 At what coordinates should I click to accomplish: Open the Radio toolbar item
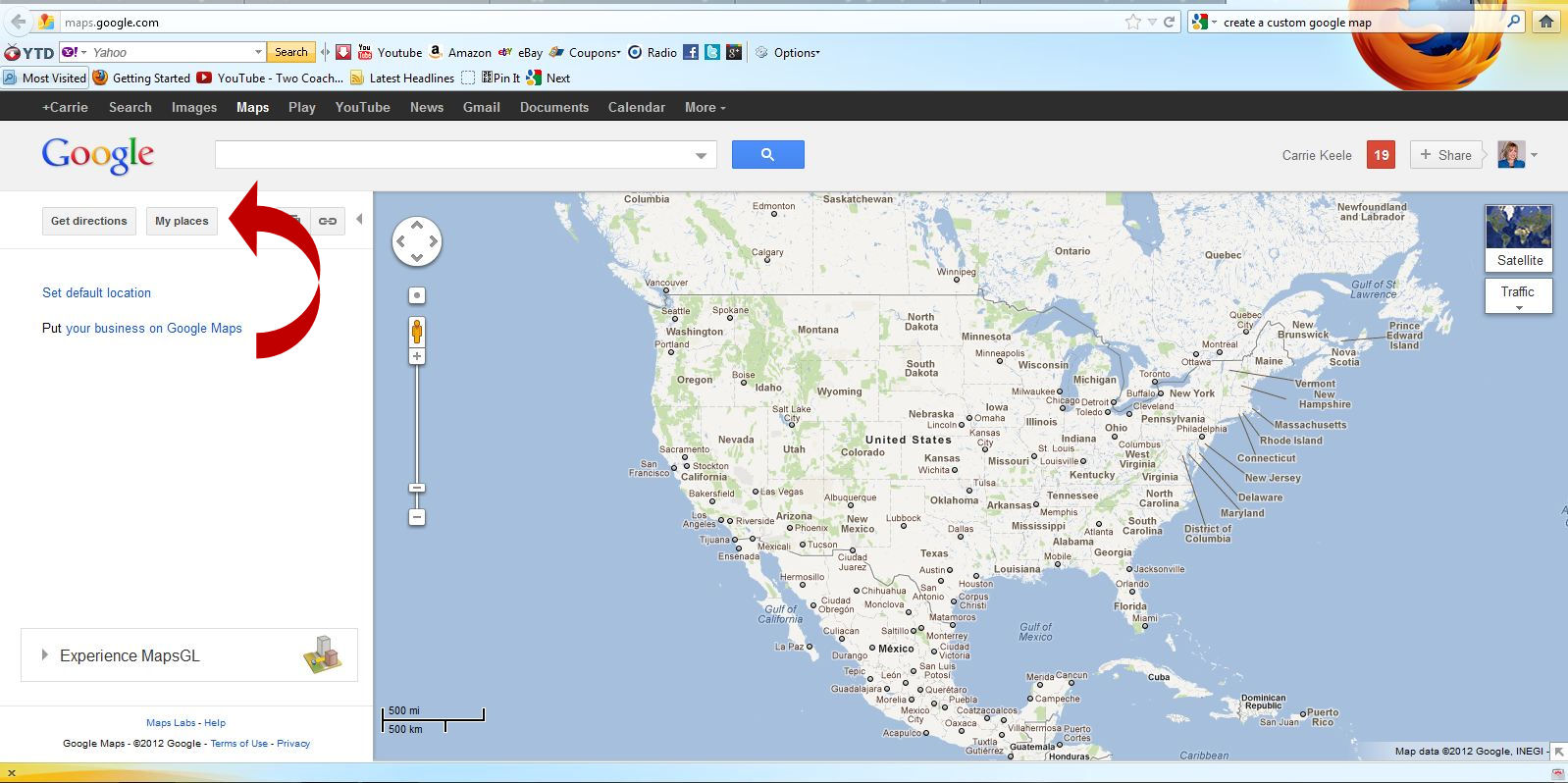[x=653, y=52]
